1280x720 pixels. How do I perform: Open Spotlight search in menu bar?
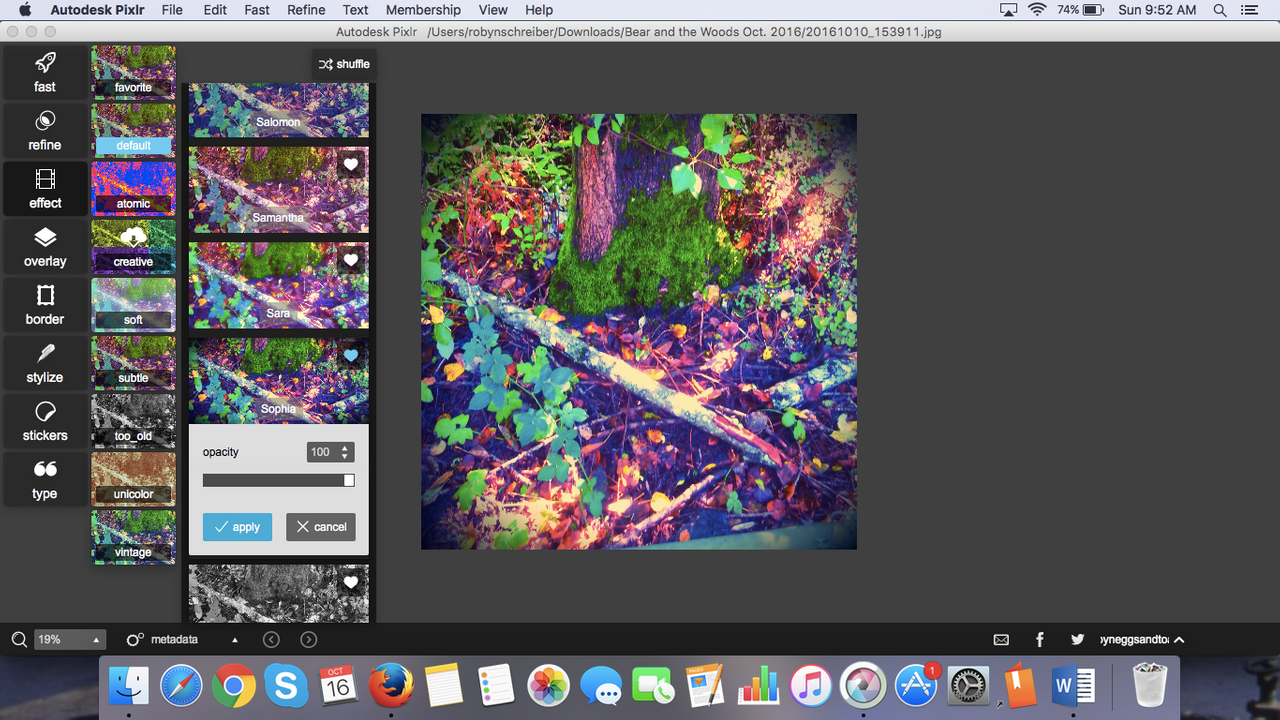[x=1220, y=10]
